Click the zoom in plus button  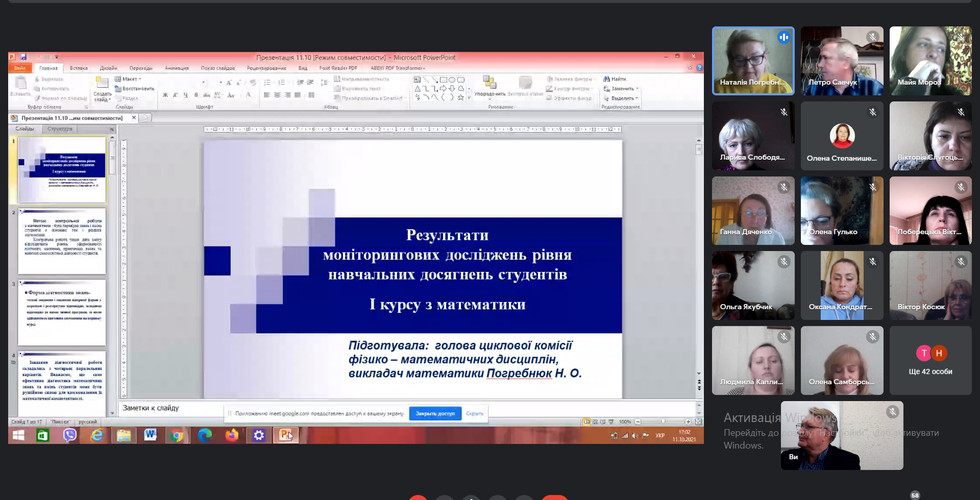pyautogui.click(x=688, y=422)
